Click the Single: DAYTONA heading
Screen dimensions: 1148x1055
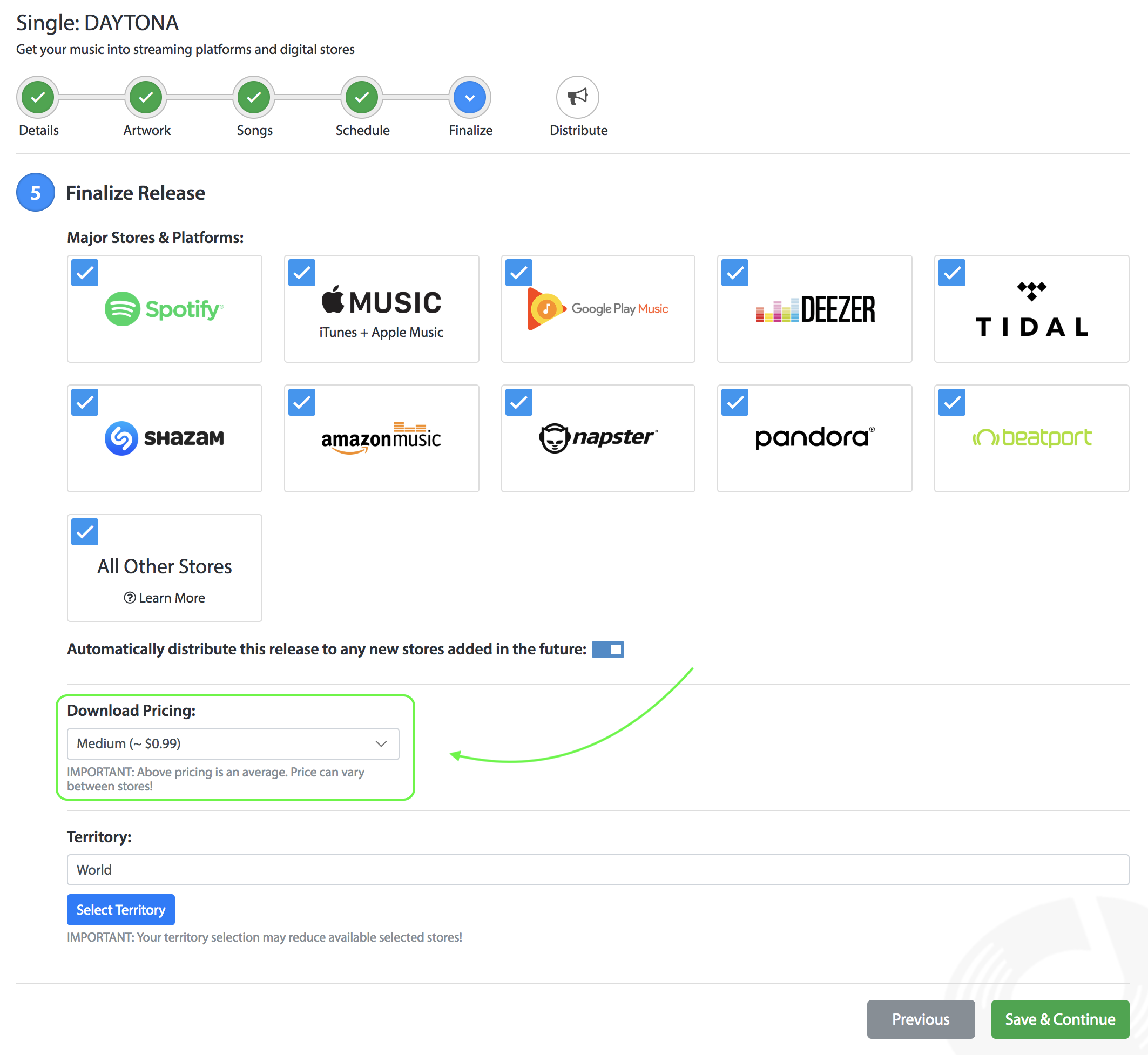(x=97, y=23)
